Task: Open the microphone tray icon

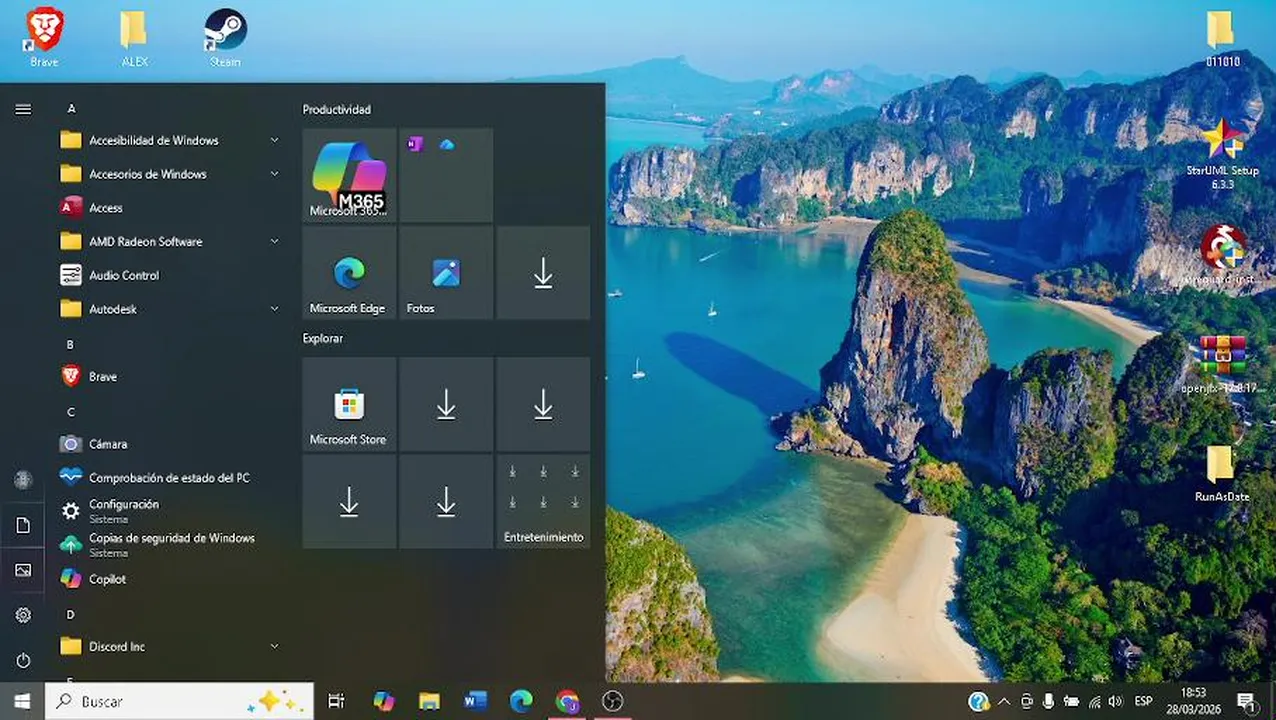Action: [x=1048, y=702]
